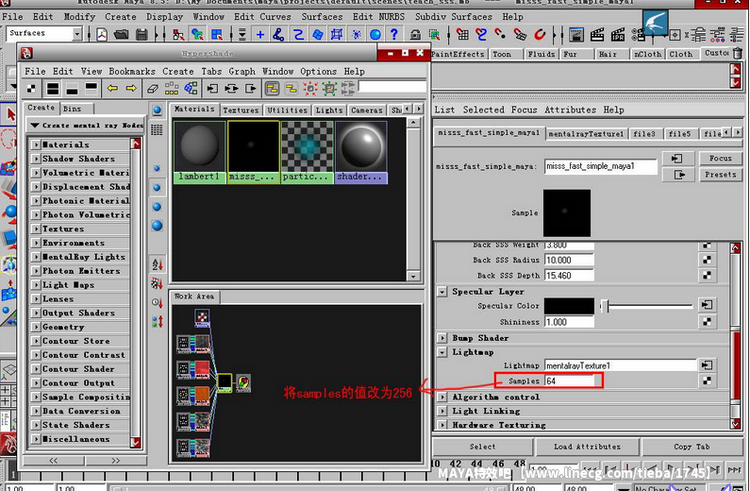This screenshot has width=750, height=491.
Task: Click the go to output connection icon
Action: click(679, 175)
